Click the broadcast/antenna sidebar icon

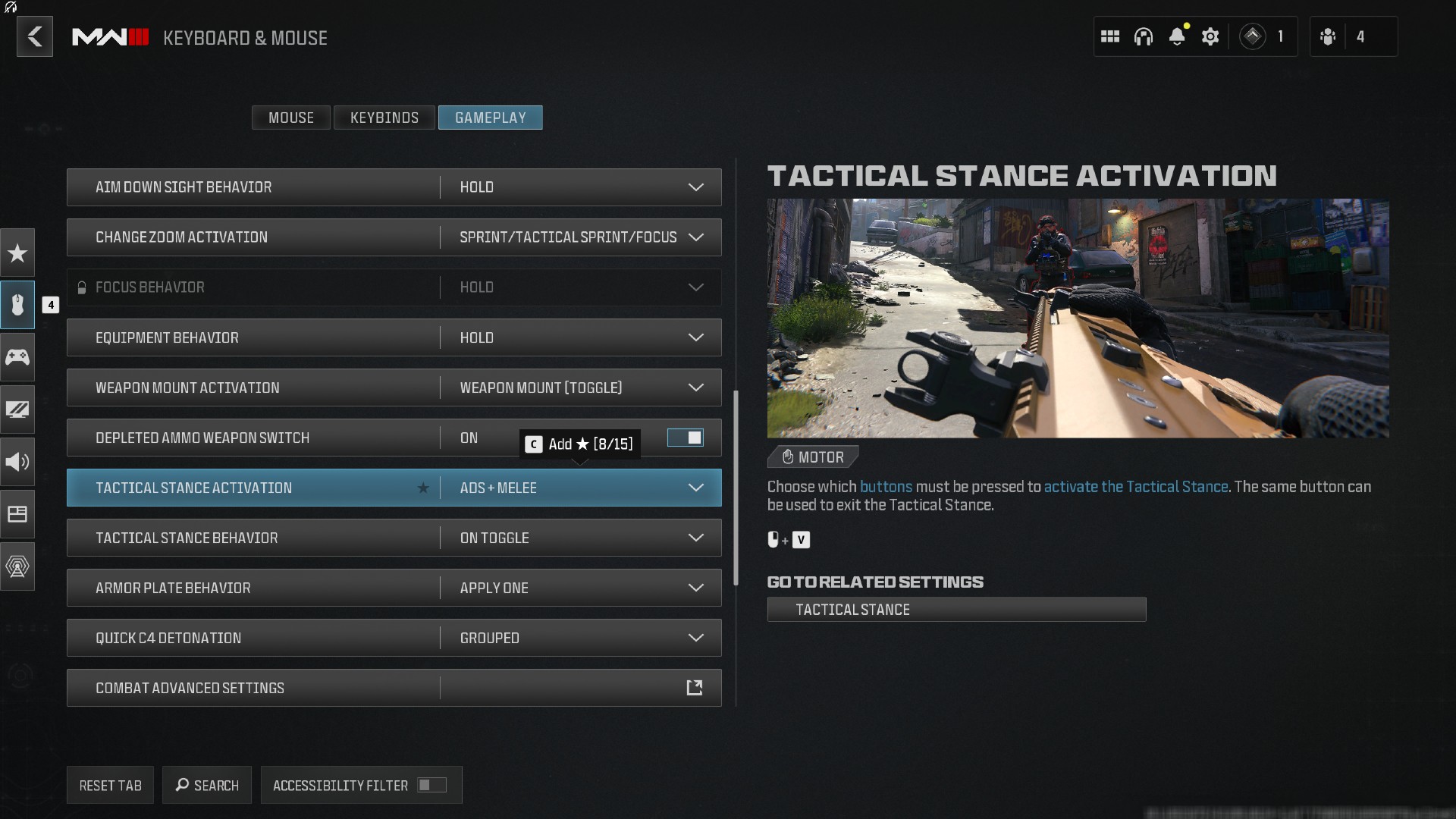tap(17, 566)
